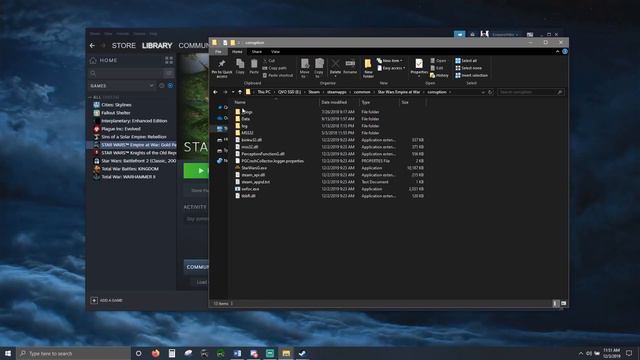This screenshot has height=360, width=640.
Task: Open the Easy access dropdown
Action: [x=391, y=68]
